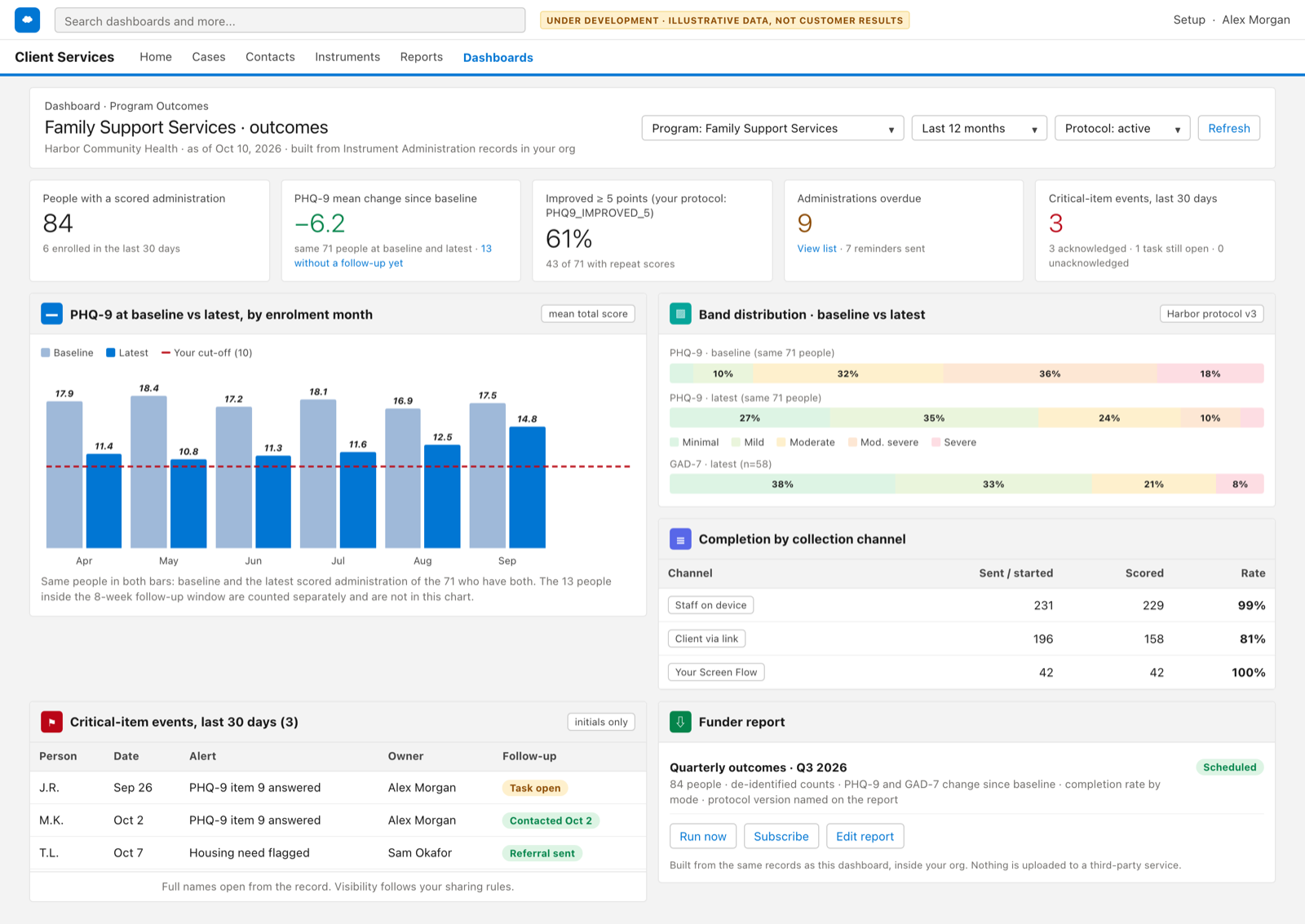The height and width of the screenshot is (924, 1305).
Task: Click the Refresh button
Action: pos(1229,128)
